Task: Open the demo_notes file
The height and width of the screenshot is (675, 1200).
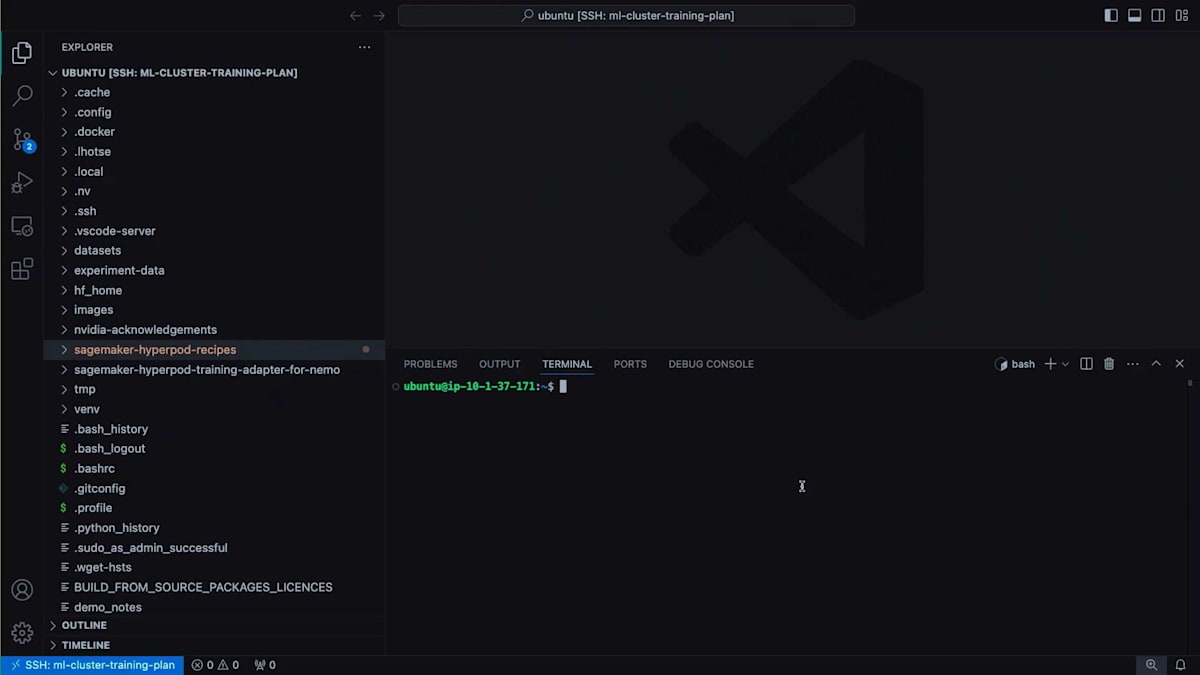Action: [214, 607]
